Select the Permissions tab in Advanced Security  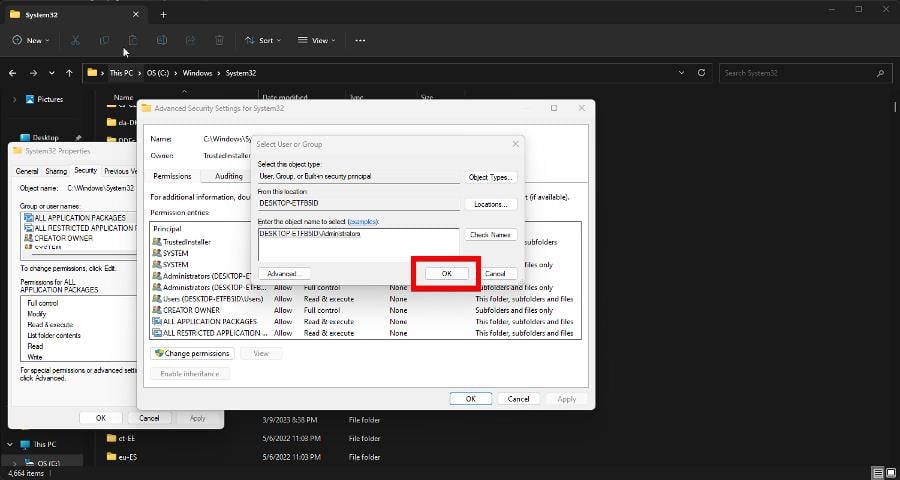pyautogui.click(x=172, y=176)
